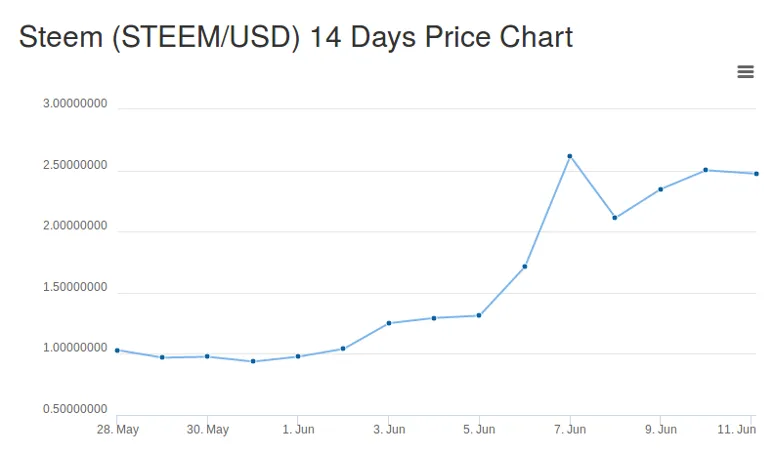Click the 3 Jun data point
Screen dimensions: 775x454
coord(389,323)
